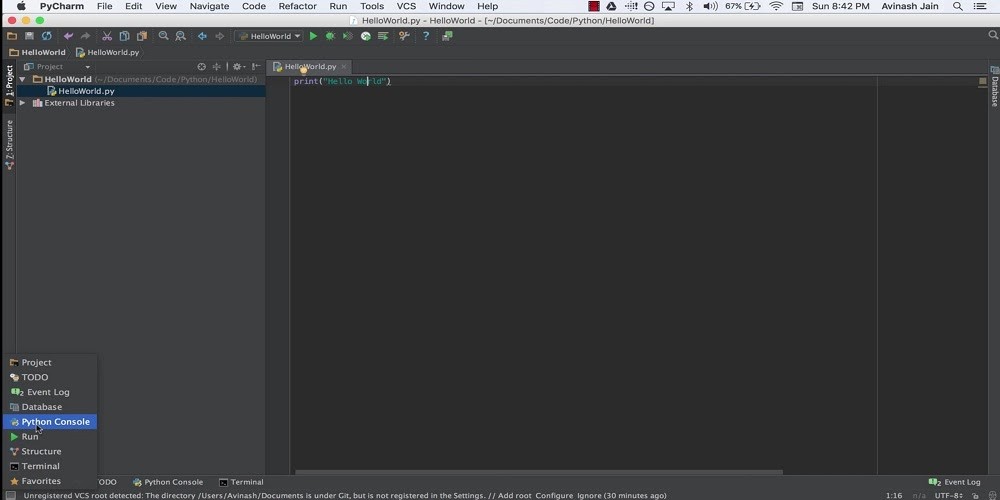The height and width of the screenshot is (500, 1000).
Task: Click the project panel gear settings icon
Action: click(x=237, y=67)
